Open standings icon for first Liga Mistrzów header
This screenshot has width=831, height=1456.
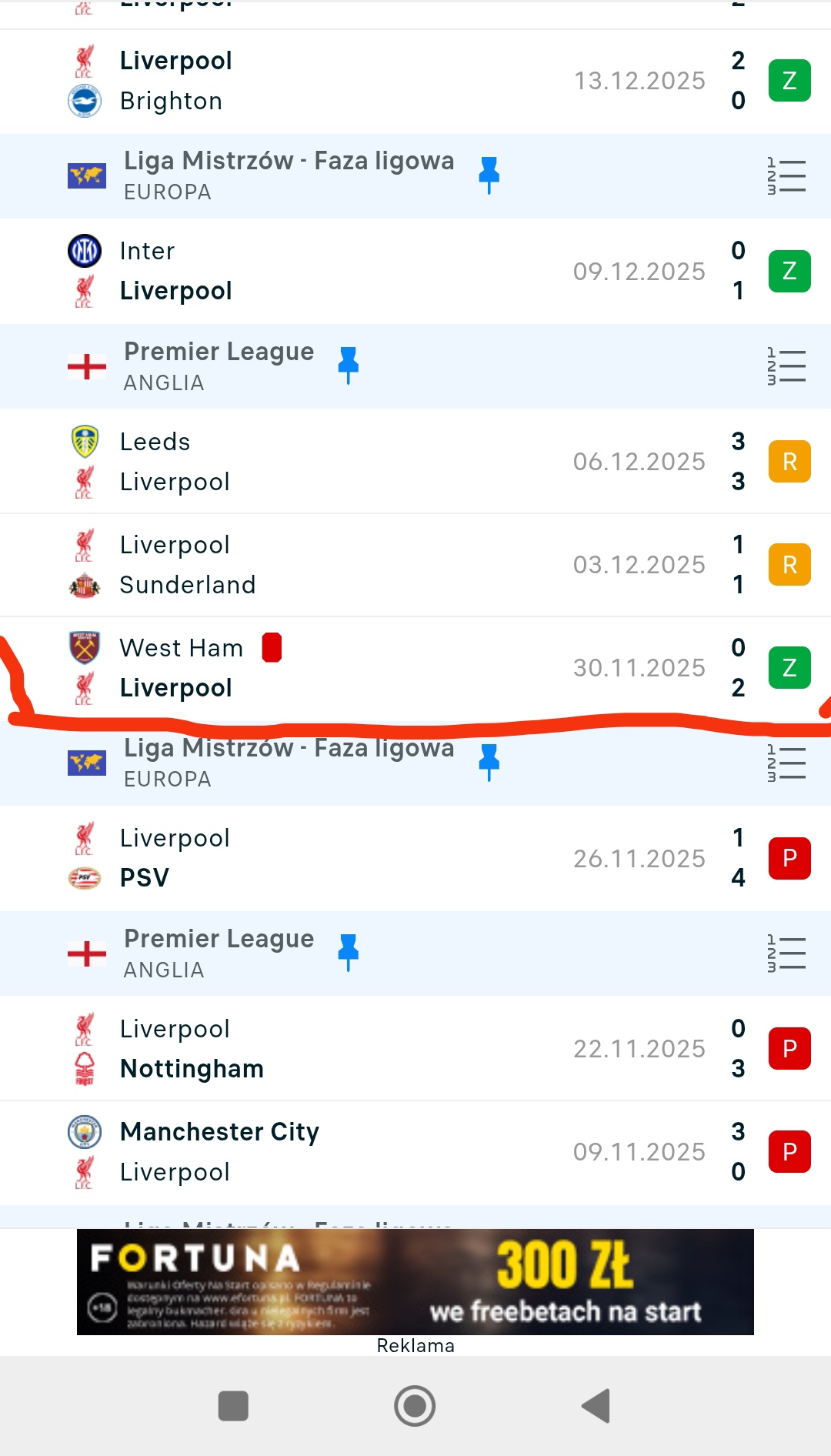point(786,176)
